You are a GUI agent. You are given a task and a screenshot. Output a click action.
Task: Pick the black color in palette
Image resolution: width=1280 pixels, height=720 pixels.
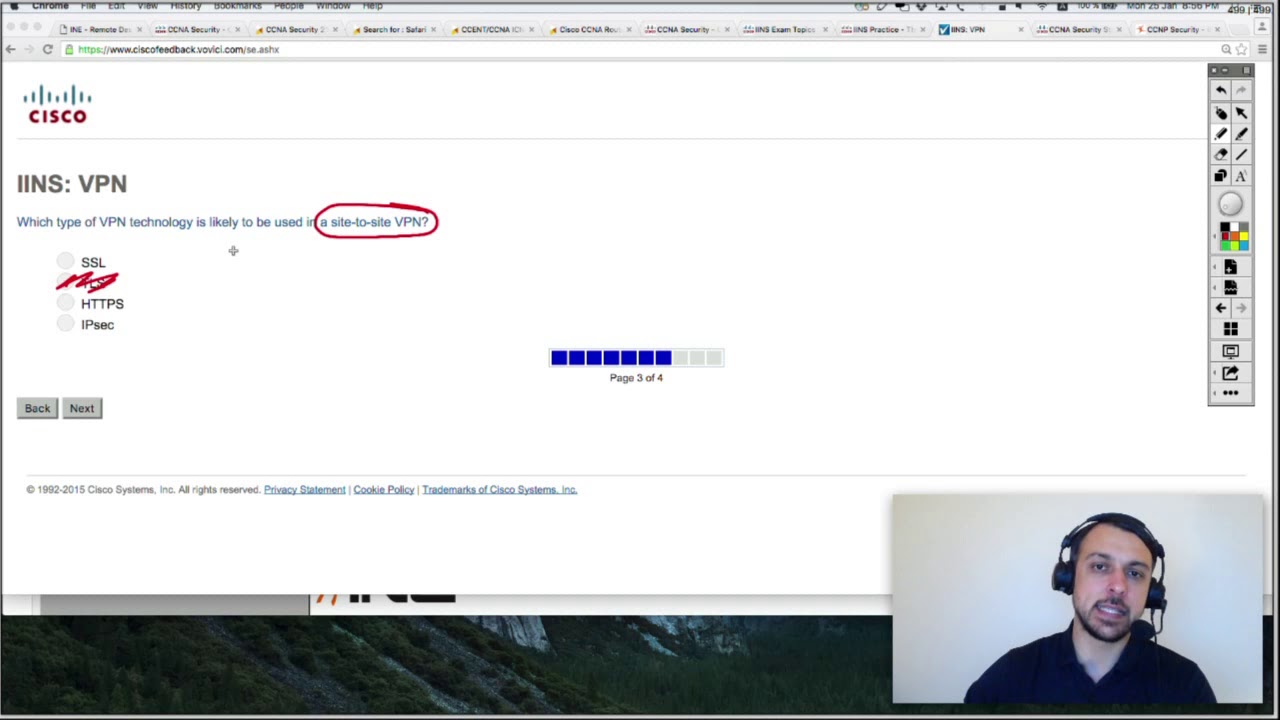coord(1225,226)
